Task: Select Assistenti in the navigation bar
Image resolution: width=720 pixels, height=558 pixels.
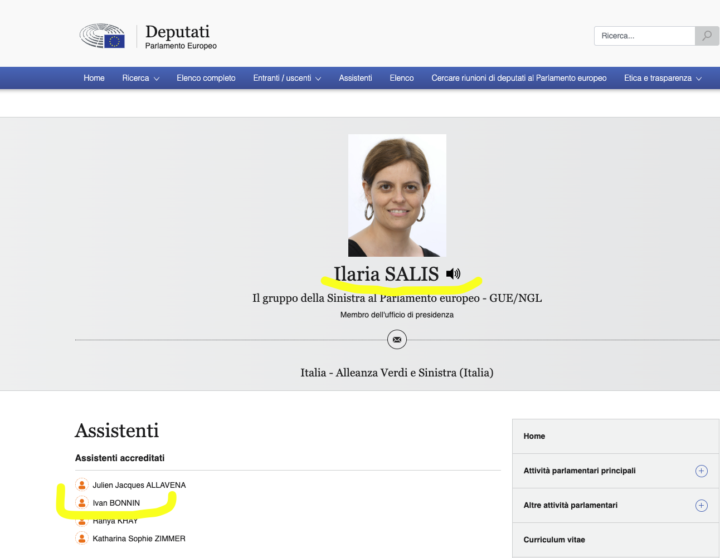Action: [x=355, y=78]
